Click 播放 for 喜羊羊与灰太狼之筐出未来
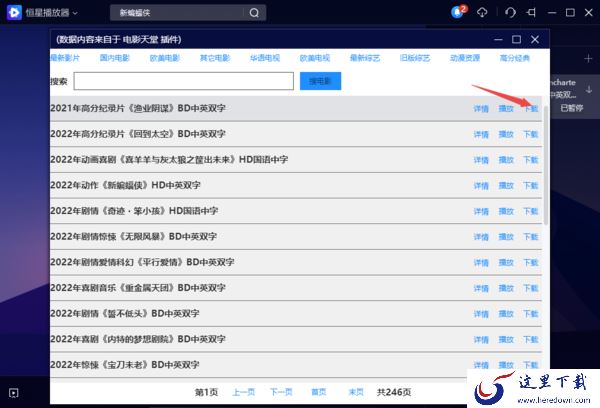 point(506,160)
